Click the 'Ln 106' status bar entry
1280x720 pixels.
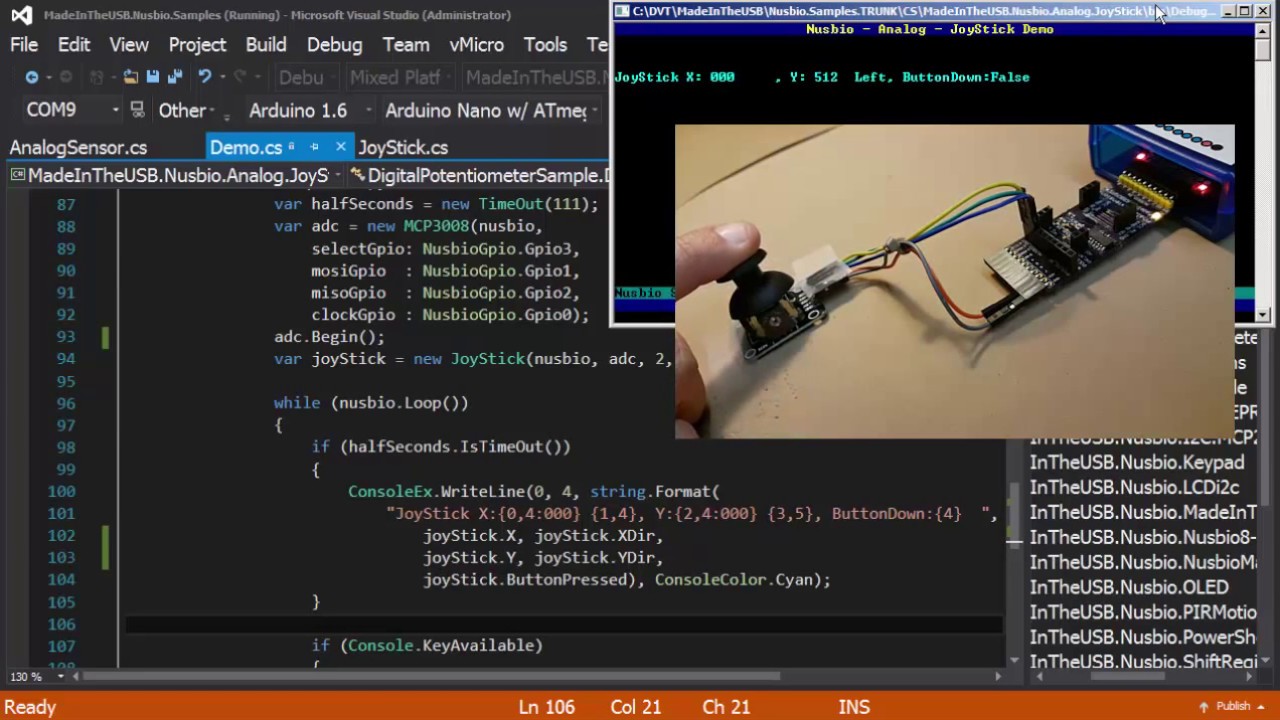tap(546, 707)
